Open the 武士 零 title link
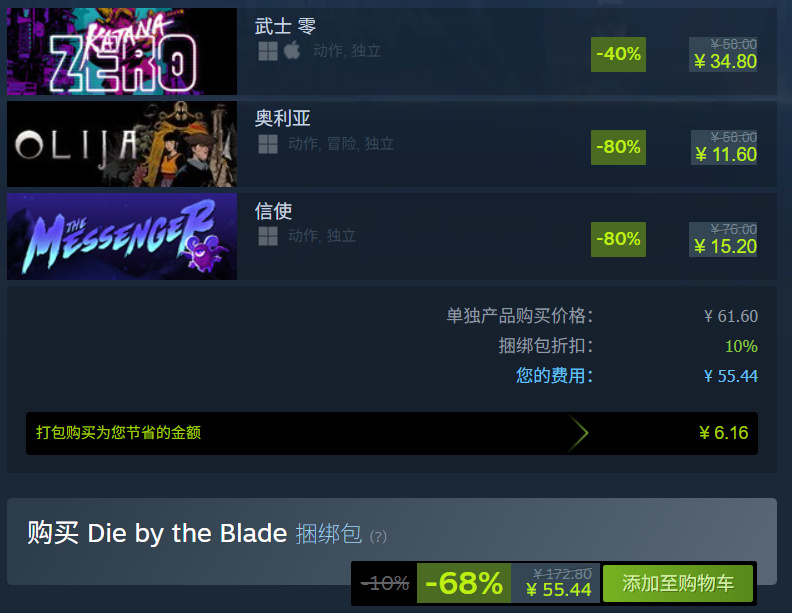The width and height of the screenshot is (792, 613). (x=285, y=26)
